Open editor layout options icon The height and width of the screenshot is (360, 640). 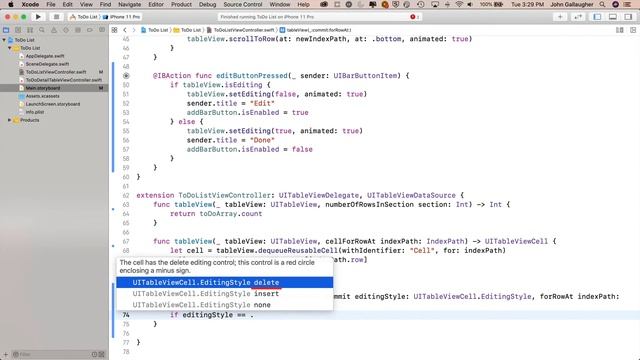pos(620,30)
